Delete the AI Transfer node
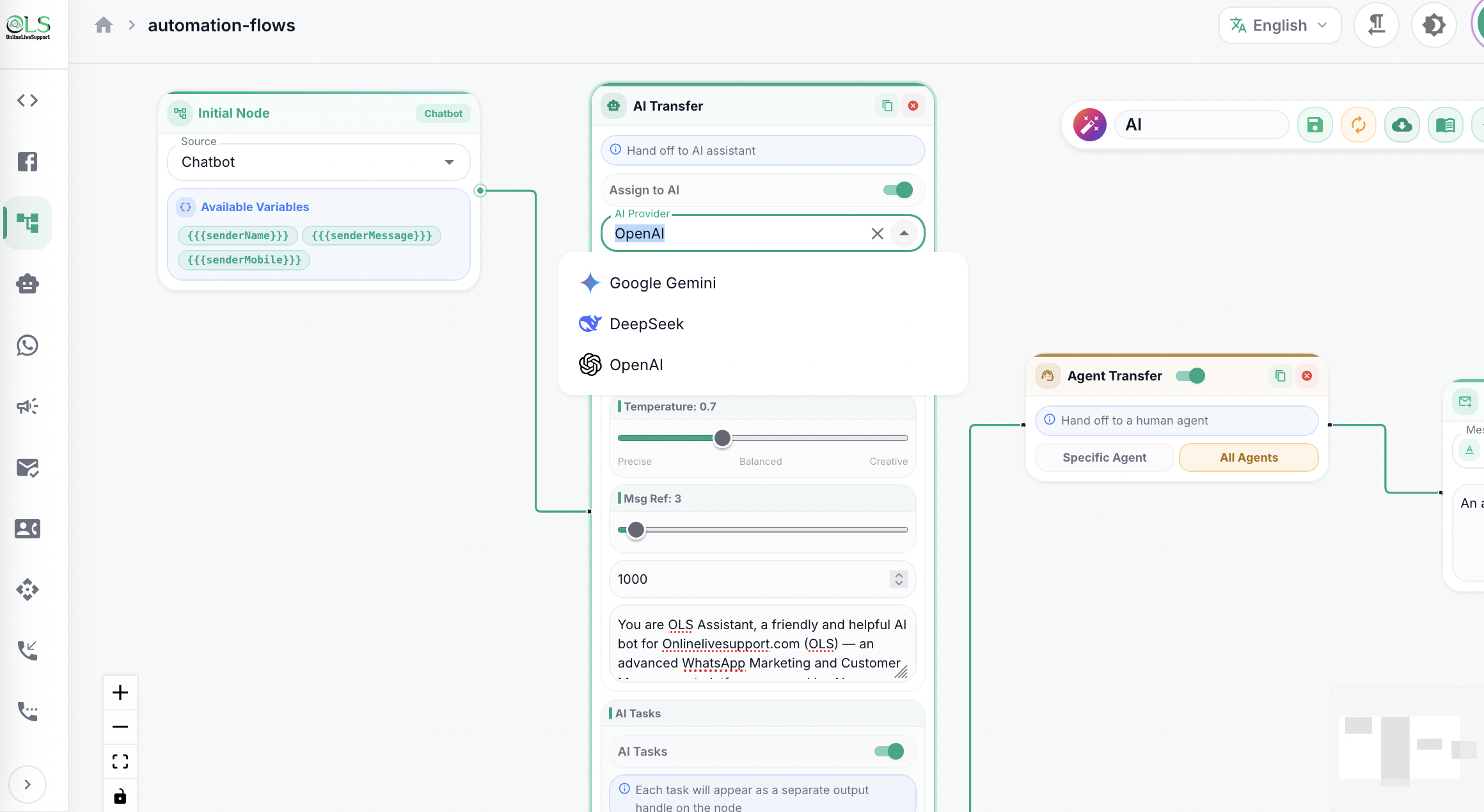The height and width of the screenshot is (812, 1484). pyautogui.click(x=913, y=105)
